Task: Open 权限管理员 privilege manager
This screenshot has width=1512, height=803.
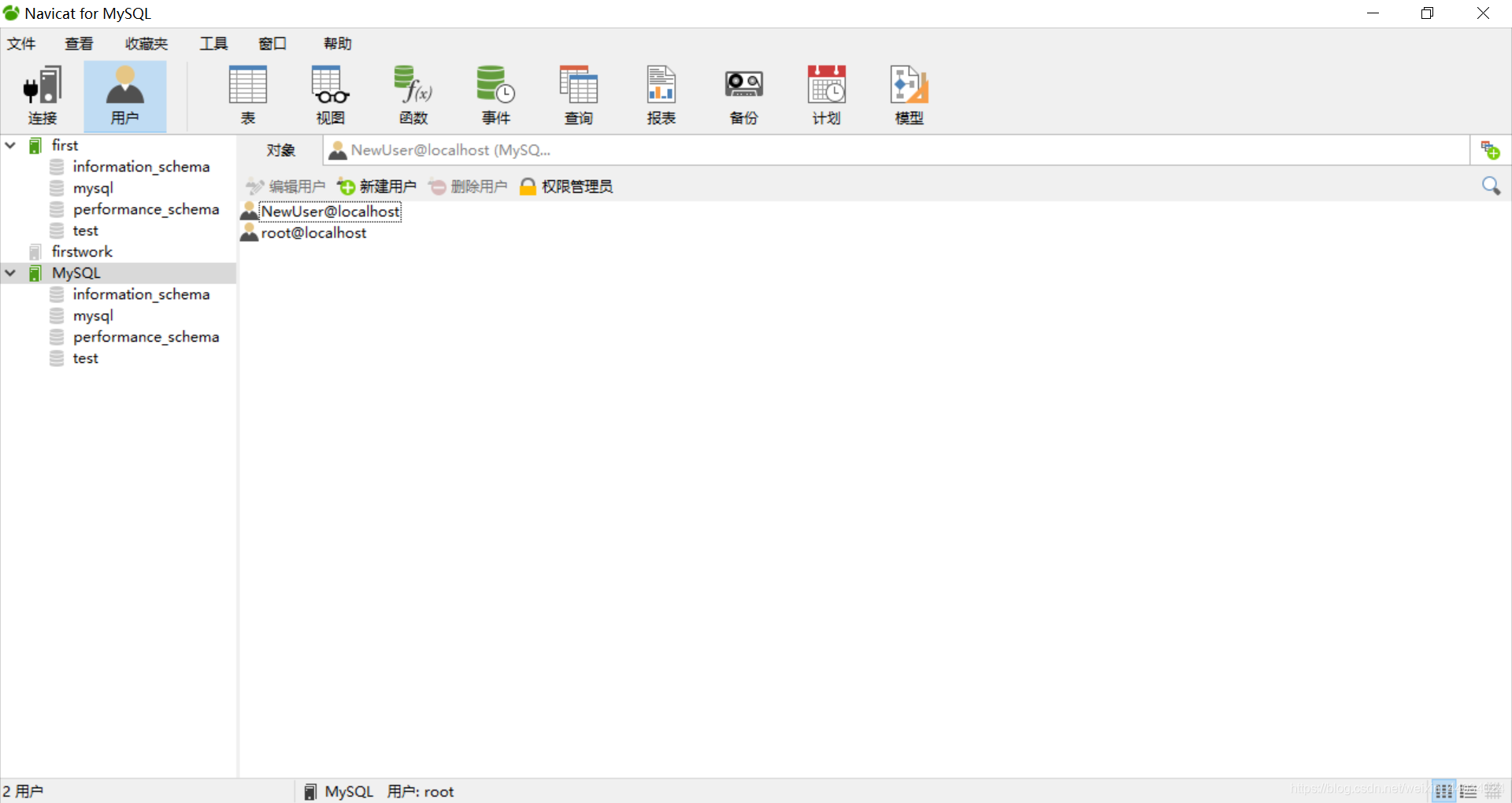Action: pyautogui.click(x=566, y=187)
